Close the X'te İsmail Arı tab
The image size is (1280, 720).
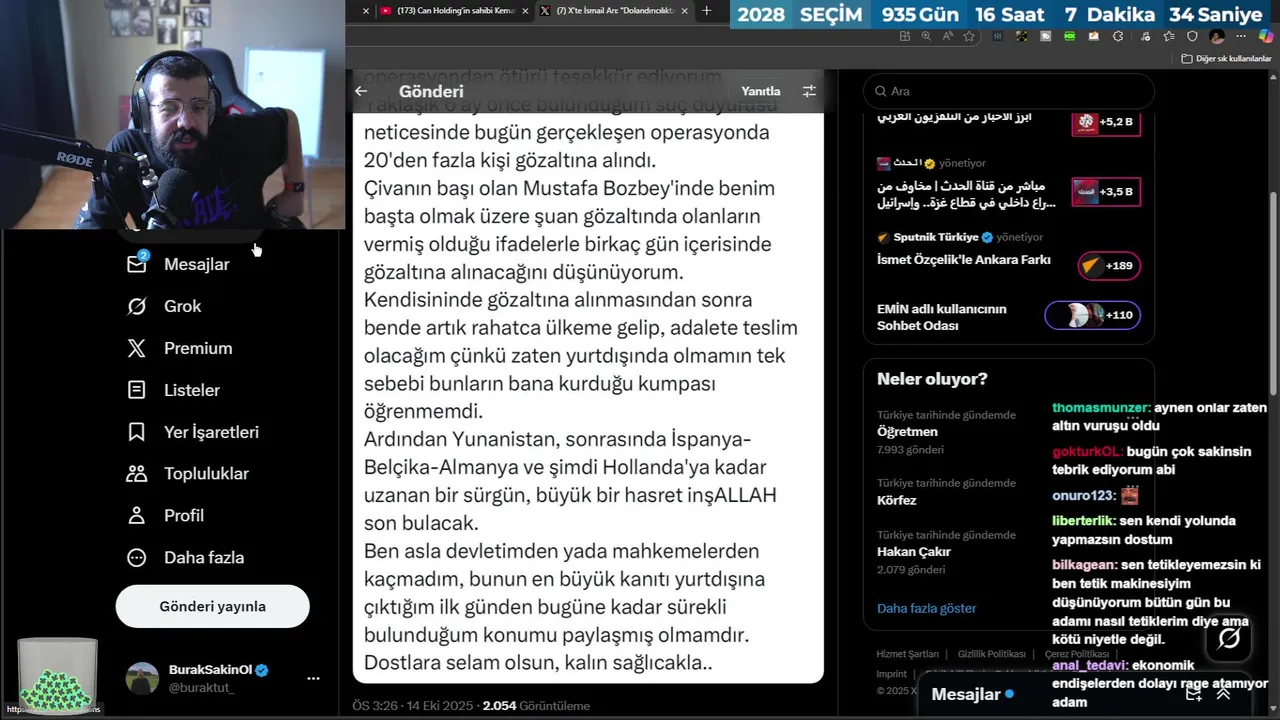click(684, 11)
